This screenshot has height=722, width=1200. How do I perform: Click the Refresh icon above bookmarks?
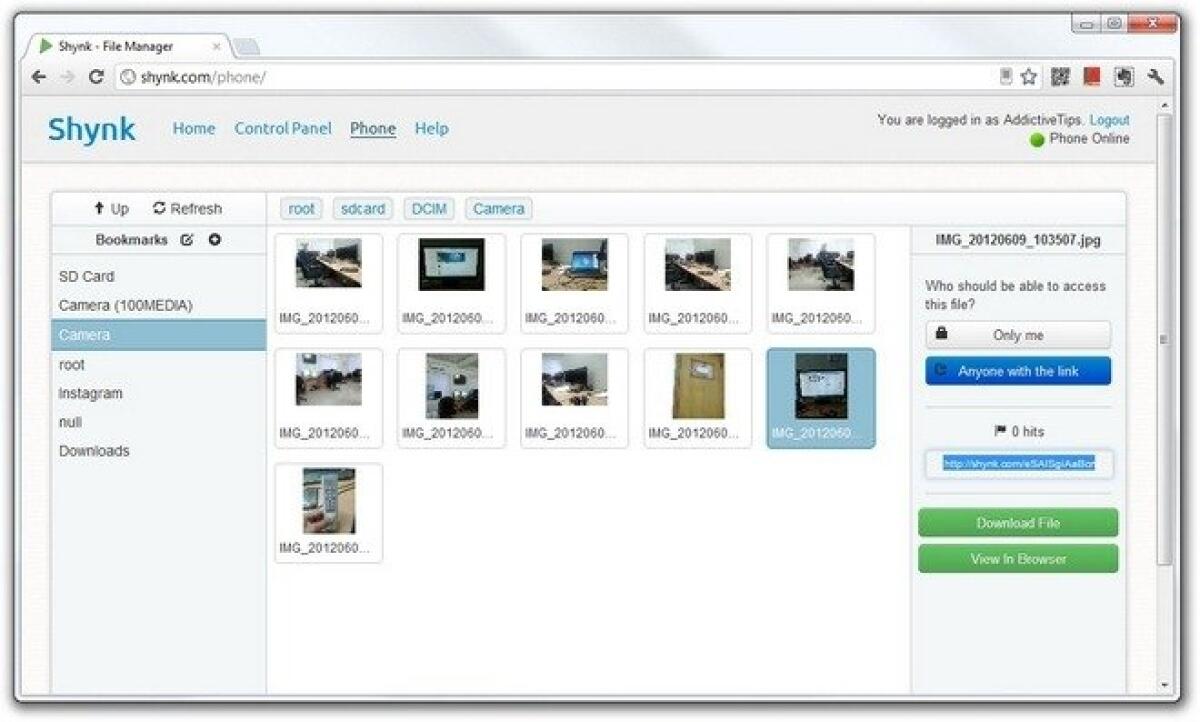click(158, 208)
